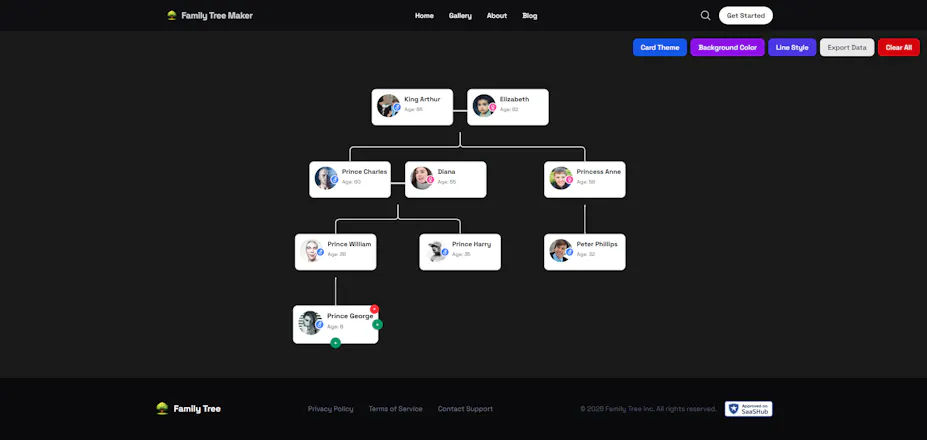Click the male gender badge on King Arthur
This screenshot has height=440, width=927.
pos(397,108)
